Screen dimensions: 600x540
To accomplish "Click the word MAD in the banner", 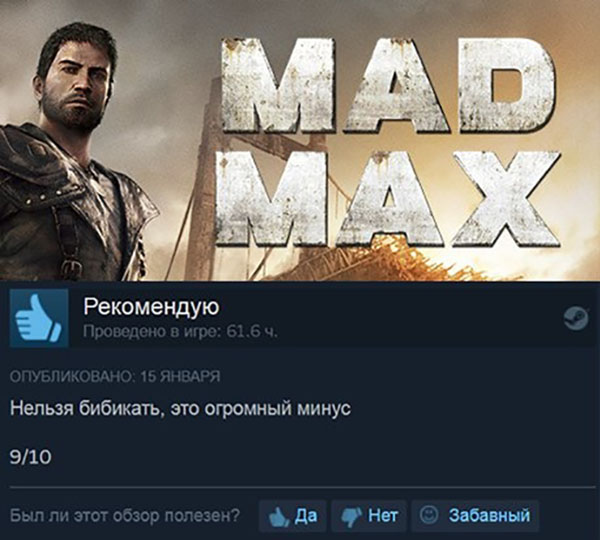I will (x=387, y=85).
